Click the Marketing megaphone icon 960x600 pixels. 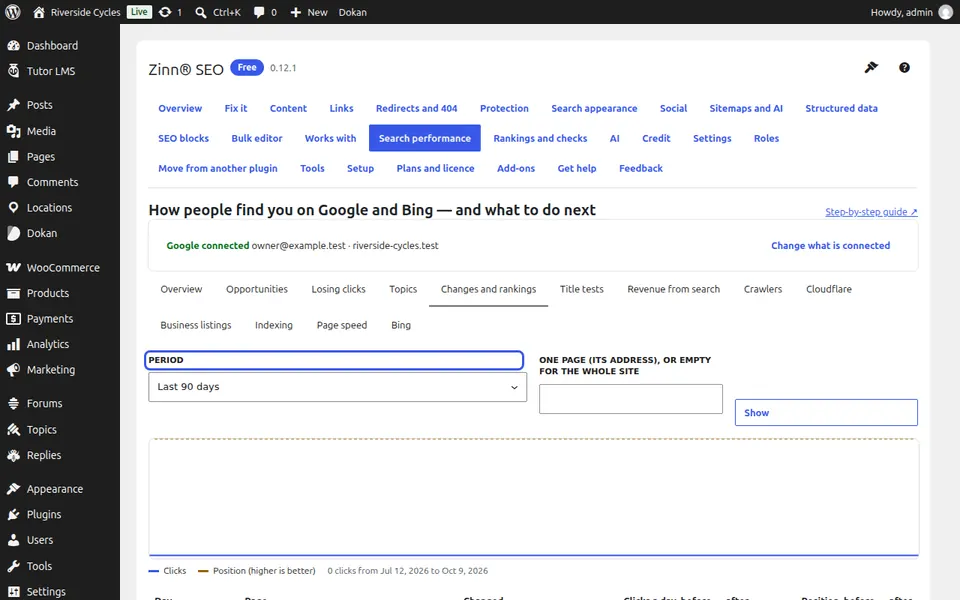coord(13,370)
